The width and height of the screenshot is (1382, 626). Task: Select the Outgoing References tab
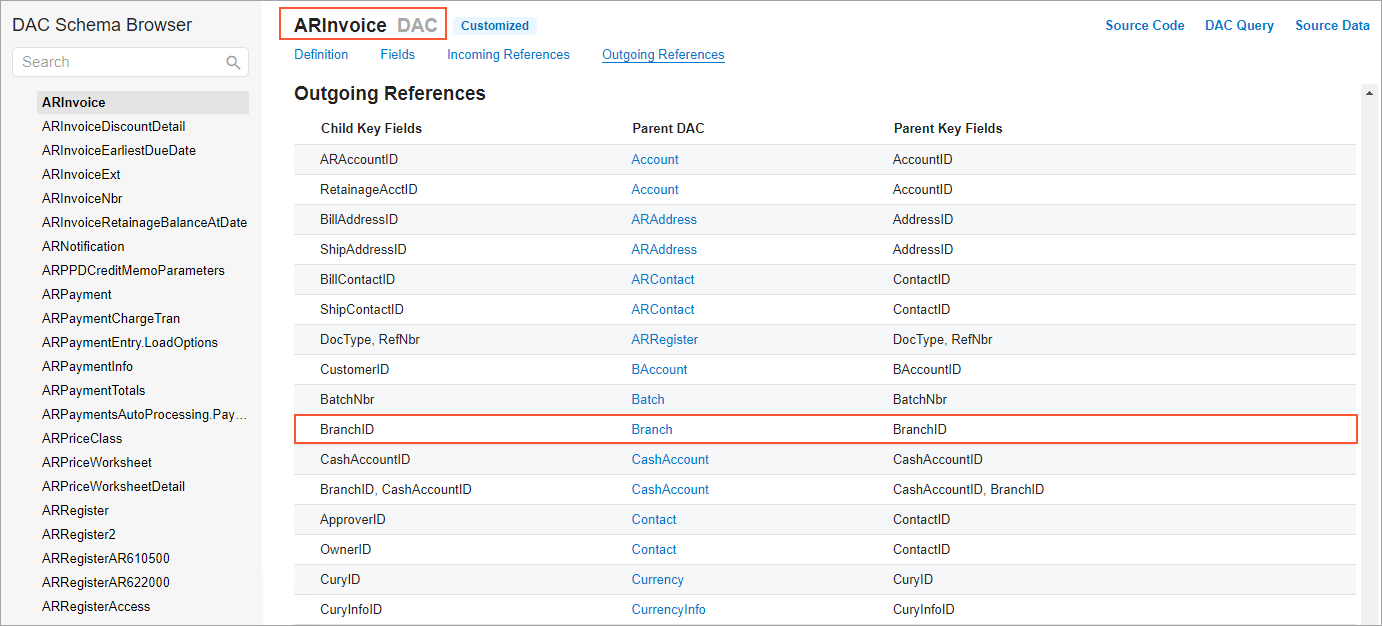pos(663,55)
